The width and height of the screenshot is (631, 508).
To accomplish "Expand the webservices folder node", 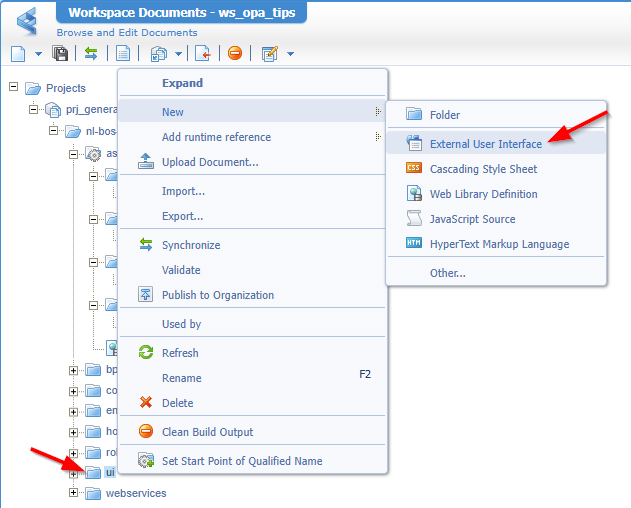I will pos(73,493).
